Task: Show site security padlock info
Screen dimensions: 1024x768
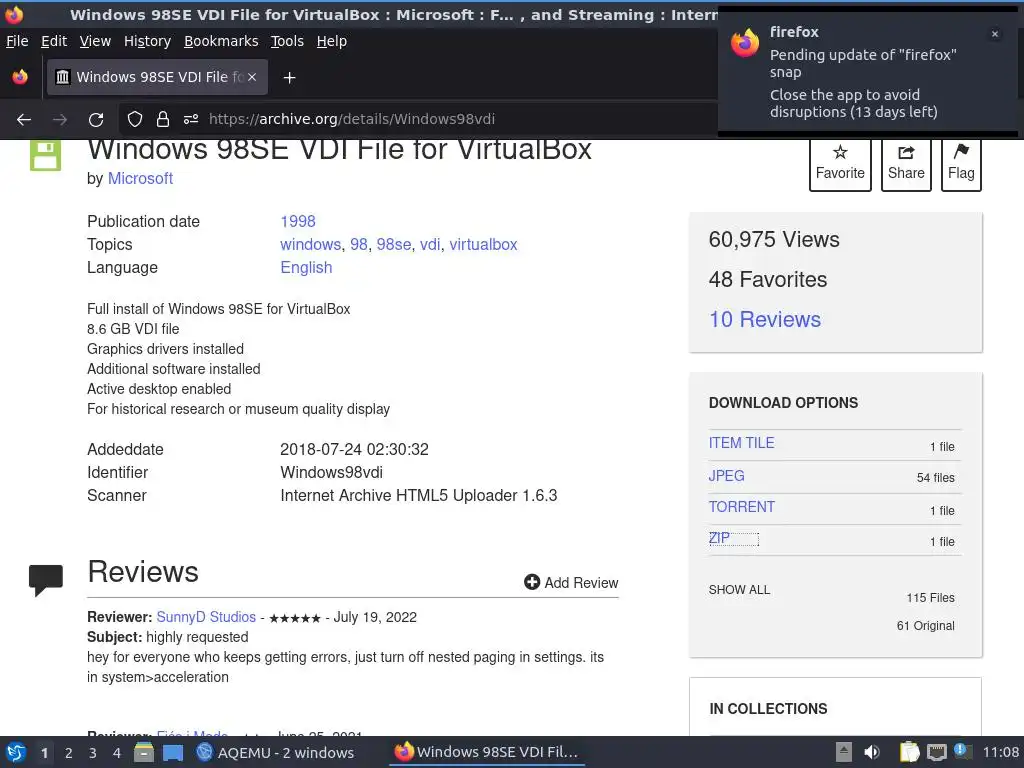Action: [x=163, y=120]
